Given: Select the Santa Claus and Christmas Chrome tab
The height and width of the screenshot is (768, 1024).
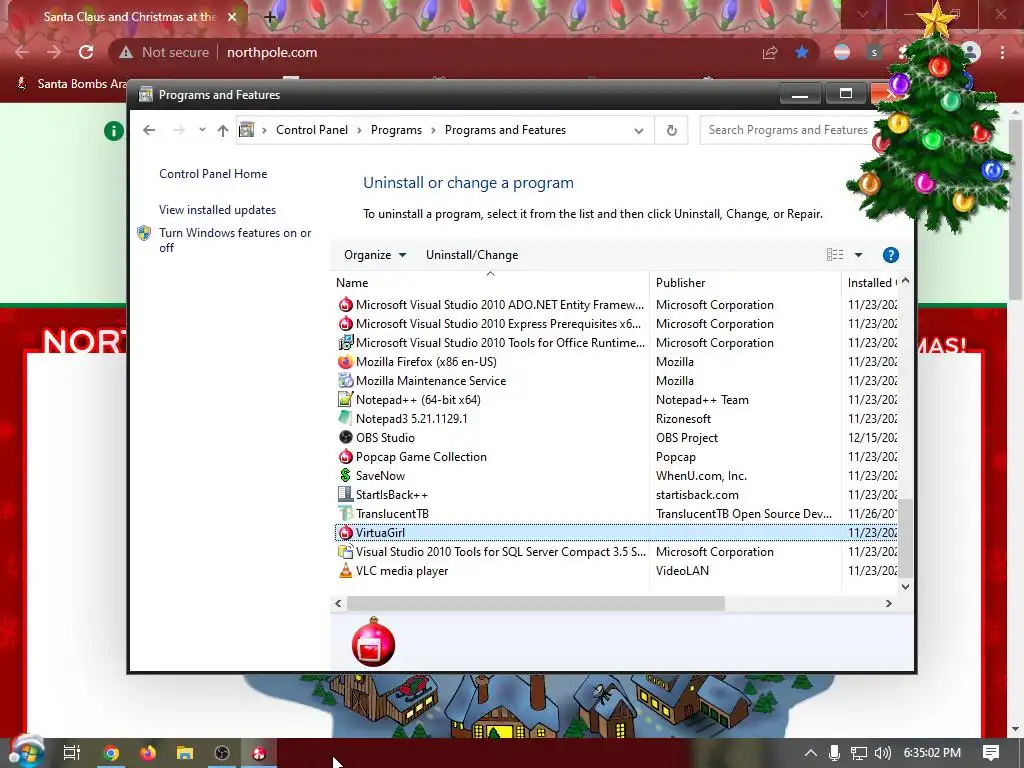Looking at the screenshot, I should coord(129,17).
